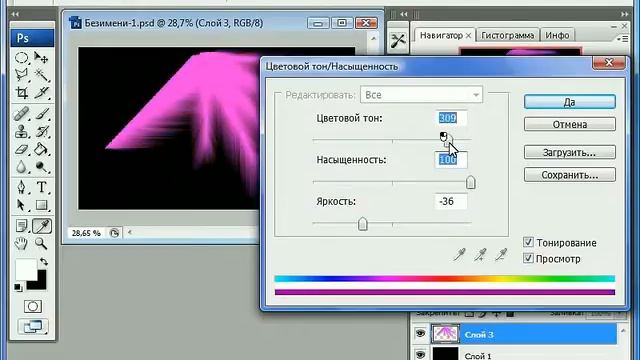
Task: Select the Clone Stamp tool
Action: click(x=22, y=131)
